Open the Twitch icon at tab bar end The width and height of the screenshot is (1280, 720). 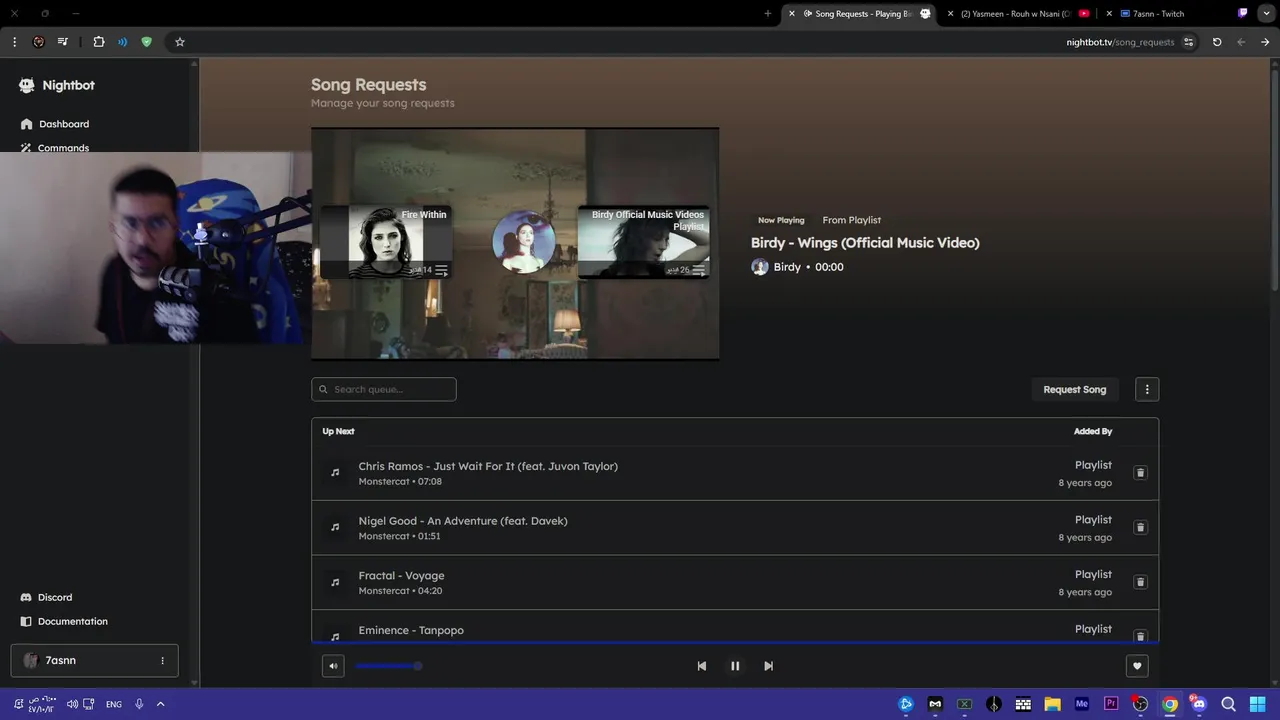[1243, 14]
